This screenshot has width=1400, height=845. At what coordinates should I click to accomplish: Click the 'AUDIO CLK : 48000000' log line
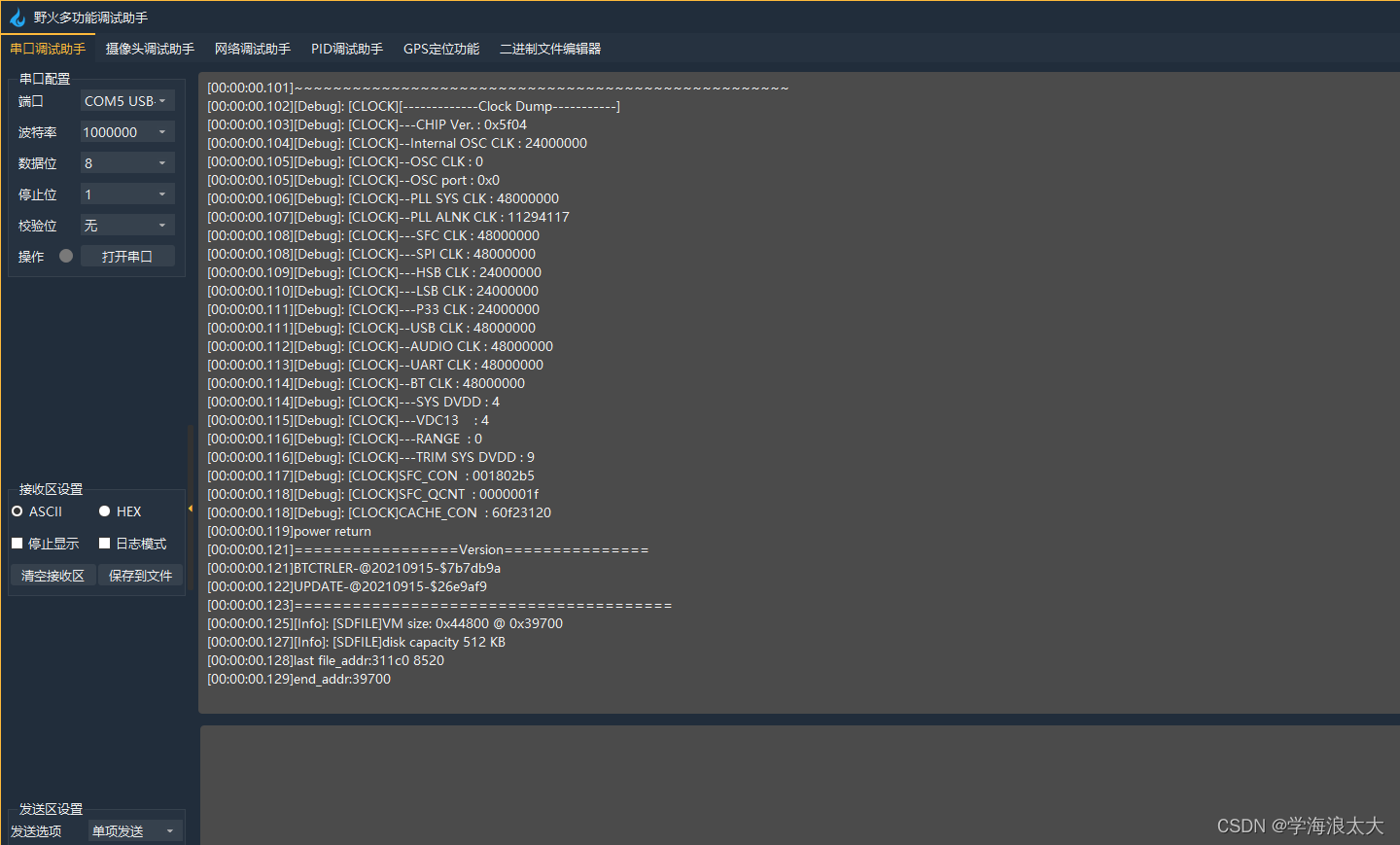(x=380, y=346)
